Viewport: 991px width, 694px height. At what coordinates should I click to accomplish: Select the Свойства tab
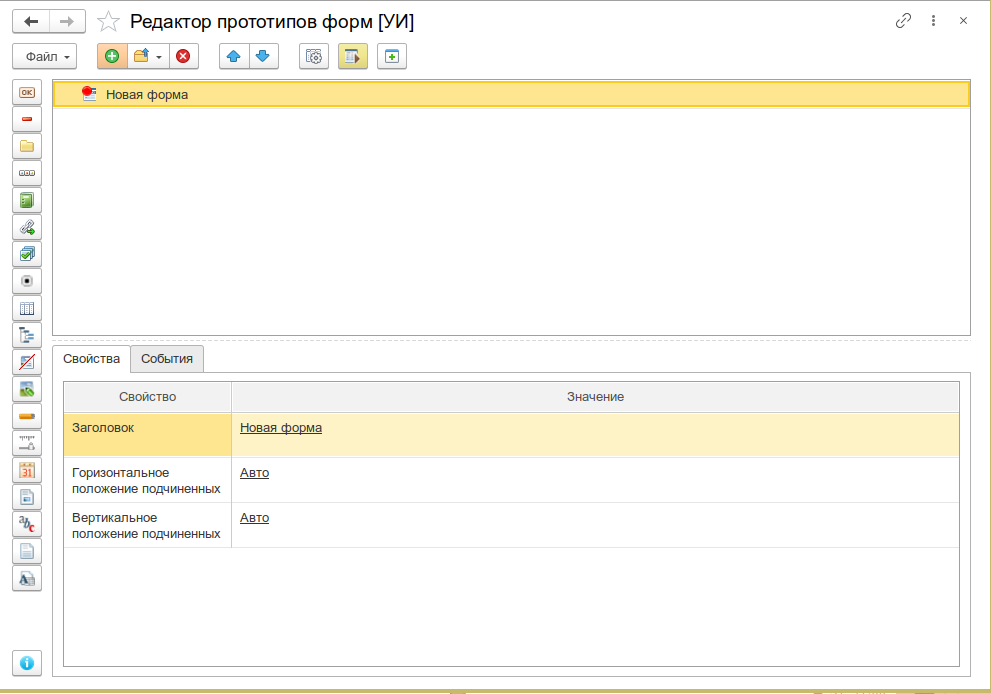[92, 358]
